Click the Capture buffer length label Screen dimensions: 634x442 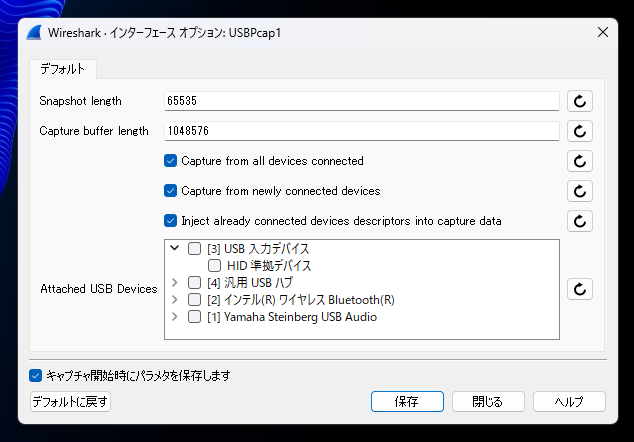click(x=94, y=131)
